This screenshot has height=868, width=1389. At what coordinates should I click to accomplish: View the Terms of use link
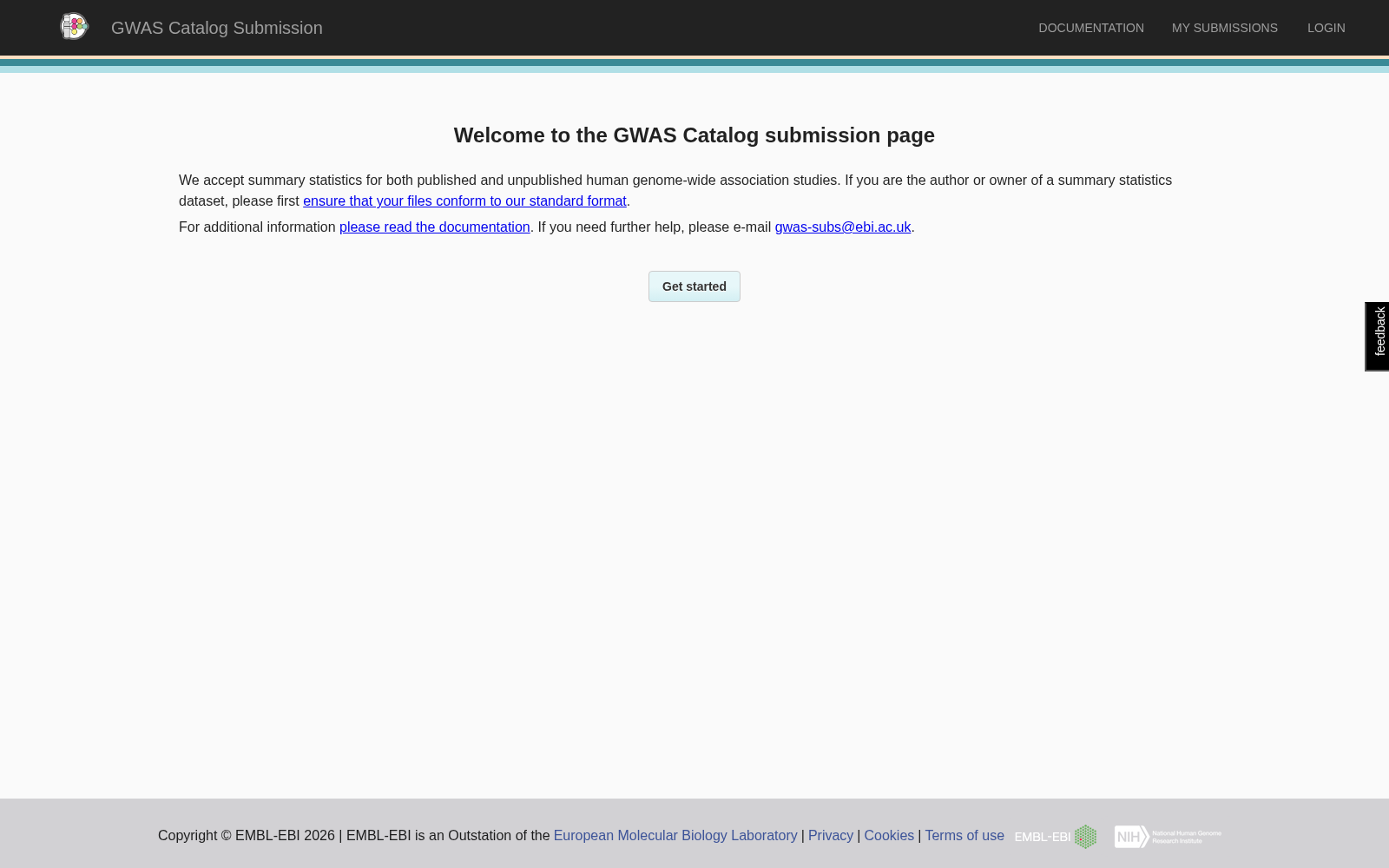tap(964, 836)
